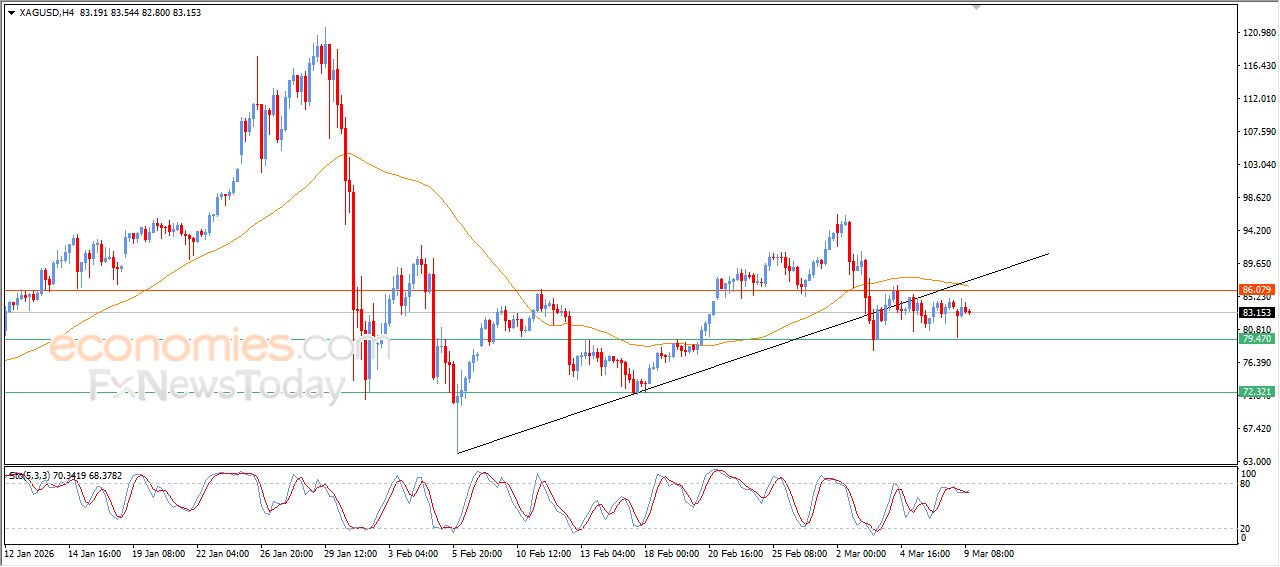Screen dimensions: 1280x567
Task: Click the black 83.153 current price label
Action: pyautogui.click(x=1256, y=312)
